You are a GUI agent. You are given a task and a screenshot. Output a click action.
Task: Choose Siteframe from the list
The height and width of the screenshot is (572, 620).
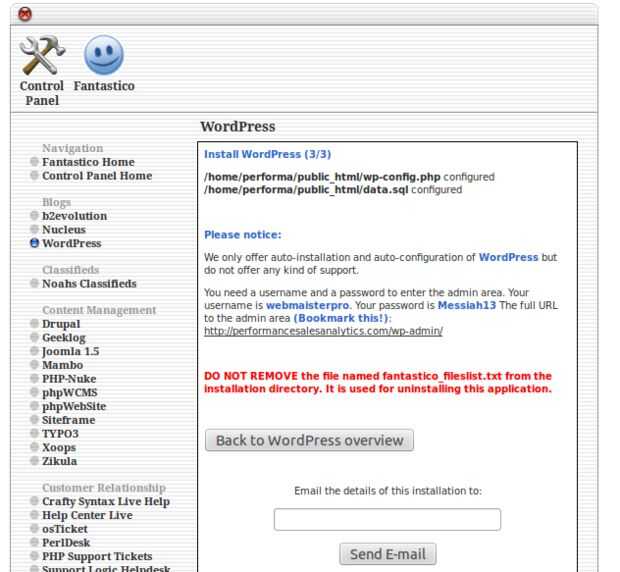tap(68, 420)
